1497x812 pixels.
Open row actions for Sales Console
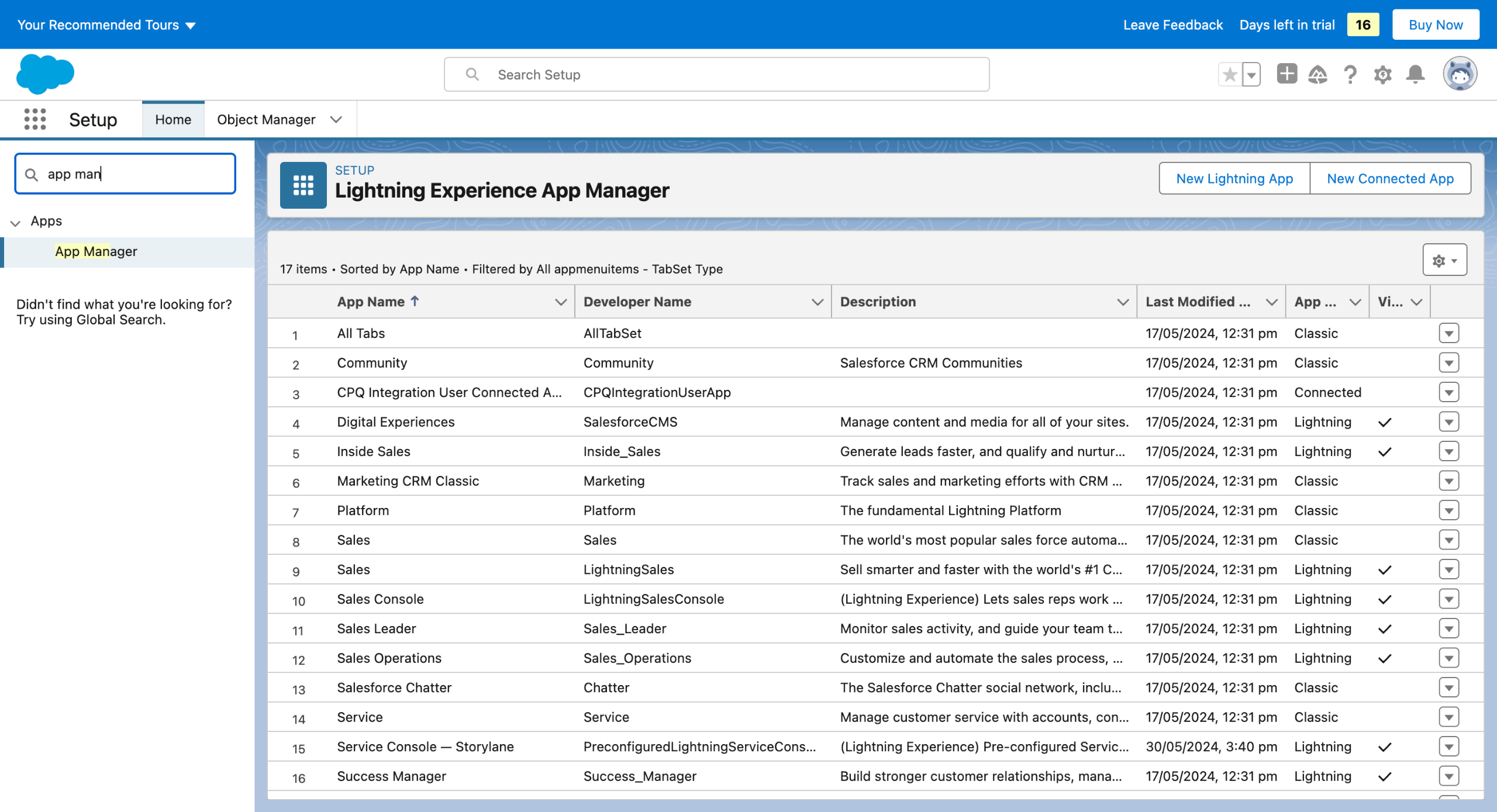[x=1448, y=599]
